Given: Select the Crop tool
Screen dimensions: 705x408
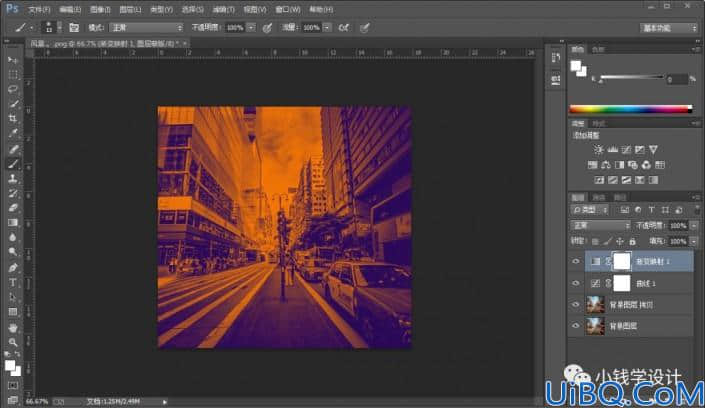Looking at the screenshot, I should (13, 119).
